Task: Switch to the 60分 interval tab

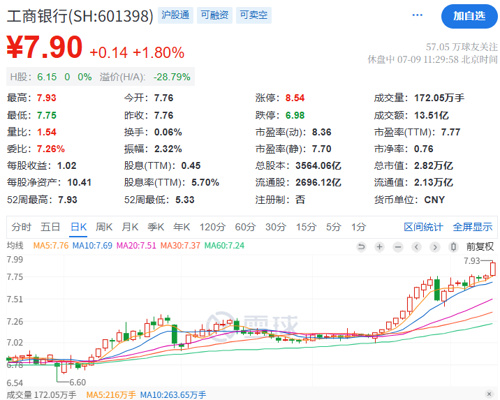Action: coord(245,227)
